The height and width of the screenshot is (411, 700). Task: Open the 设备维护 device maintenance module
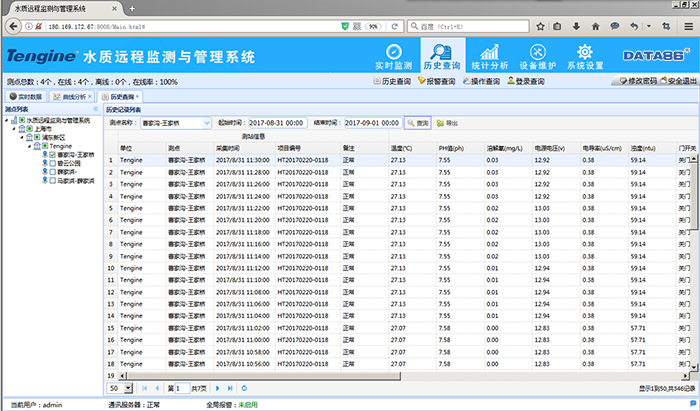tap(536, 57)
